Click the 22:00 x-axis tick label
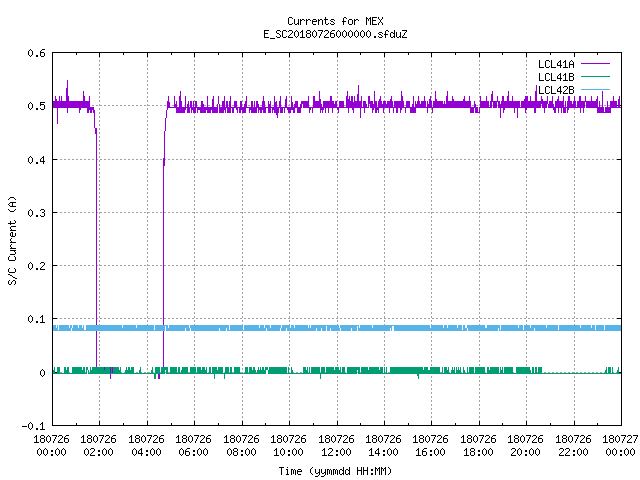640x480 pixels. (x=573, y=452)
